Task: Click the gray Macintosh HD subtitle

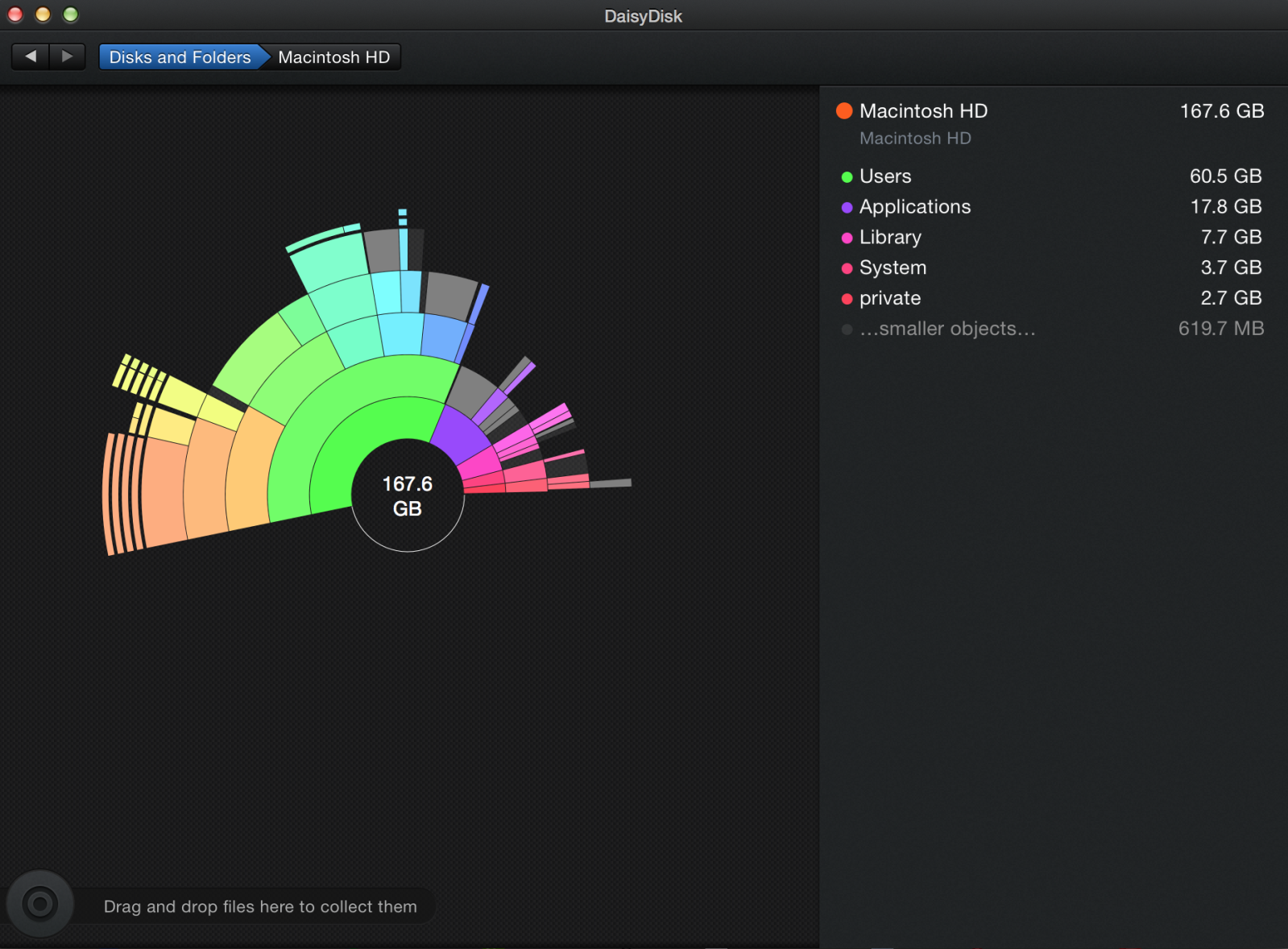Action: click(x=915, y=139)
